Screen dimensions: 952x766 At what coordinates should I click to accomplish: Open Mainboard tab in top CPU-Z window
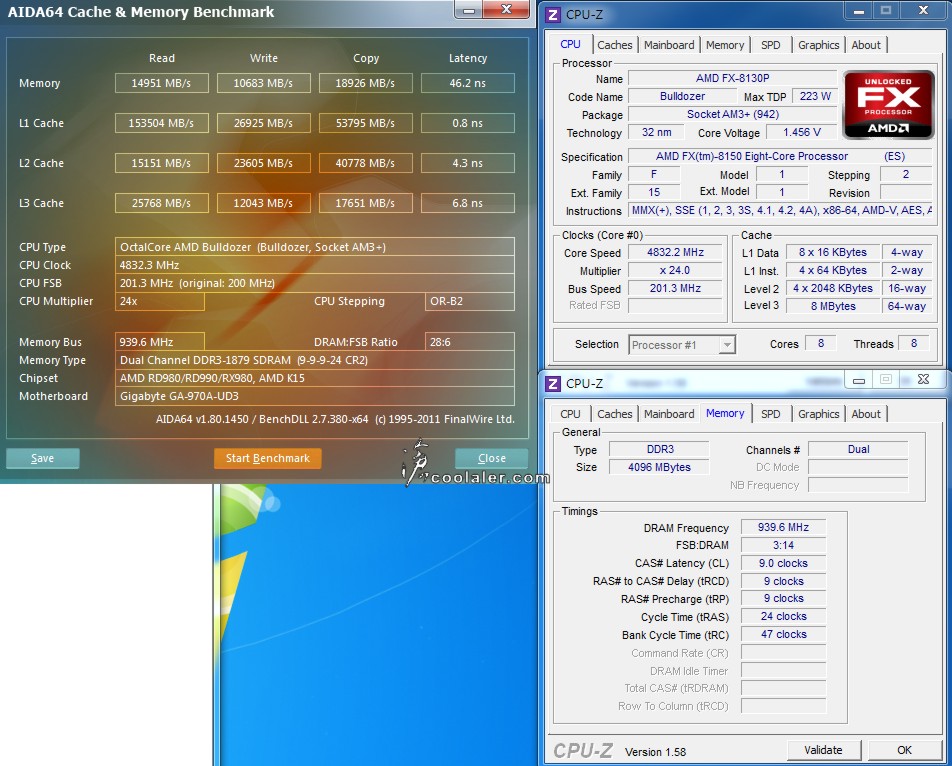point(668,45)
